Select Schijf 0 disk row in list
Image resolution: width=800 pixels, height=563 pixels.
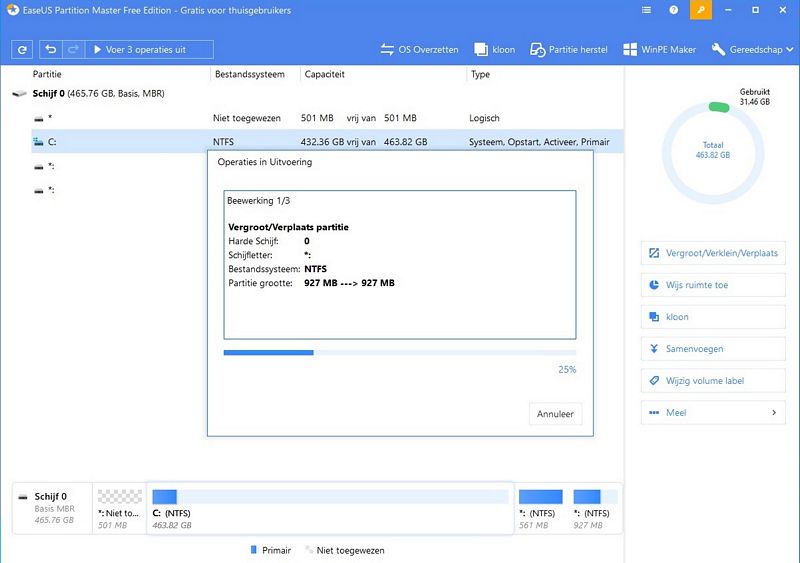pos(316,93)
